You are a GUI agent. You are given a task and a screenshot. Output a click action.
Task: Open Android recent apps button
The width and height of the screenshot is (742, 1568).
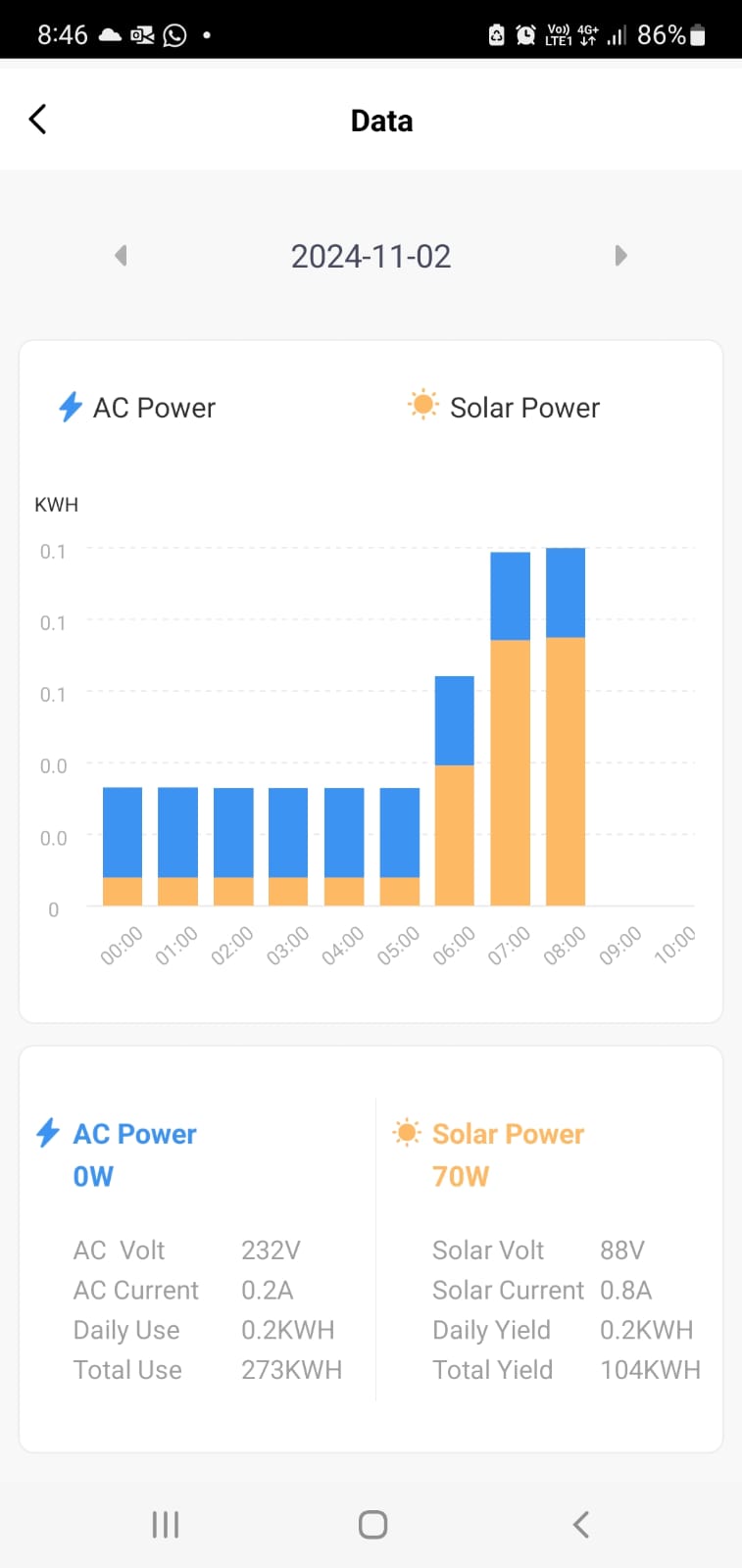166,1524
